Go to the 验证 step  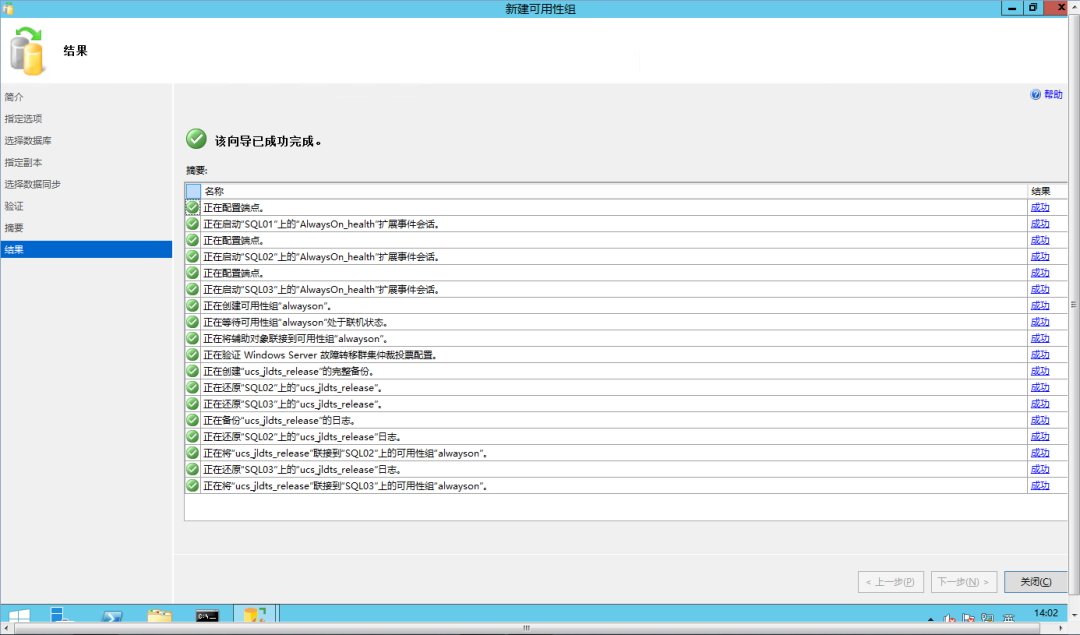14,206
